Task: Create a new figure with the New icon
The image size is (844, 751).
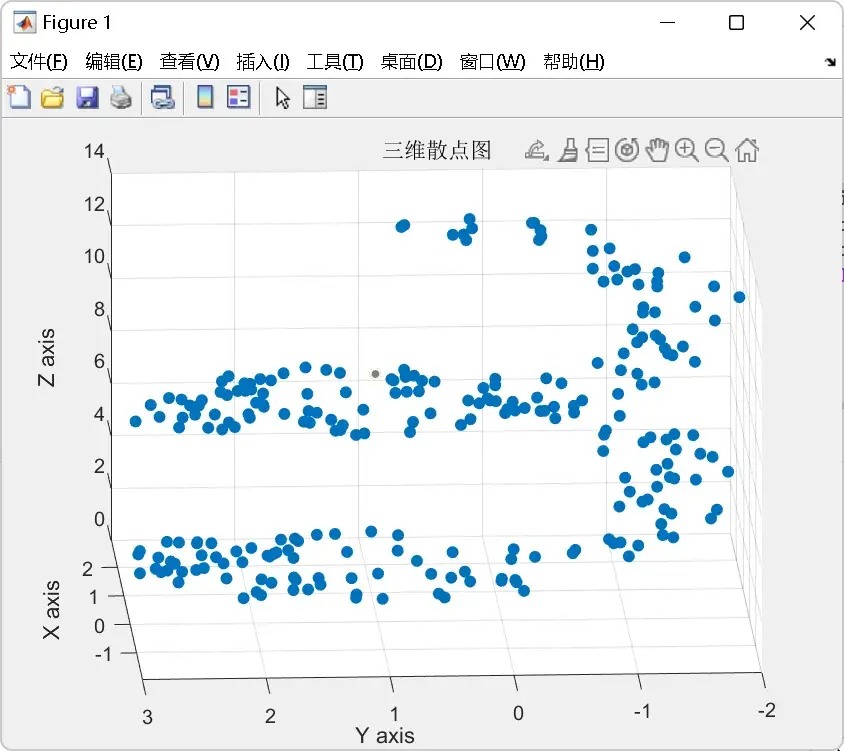Action: (x=20, y=97)
